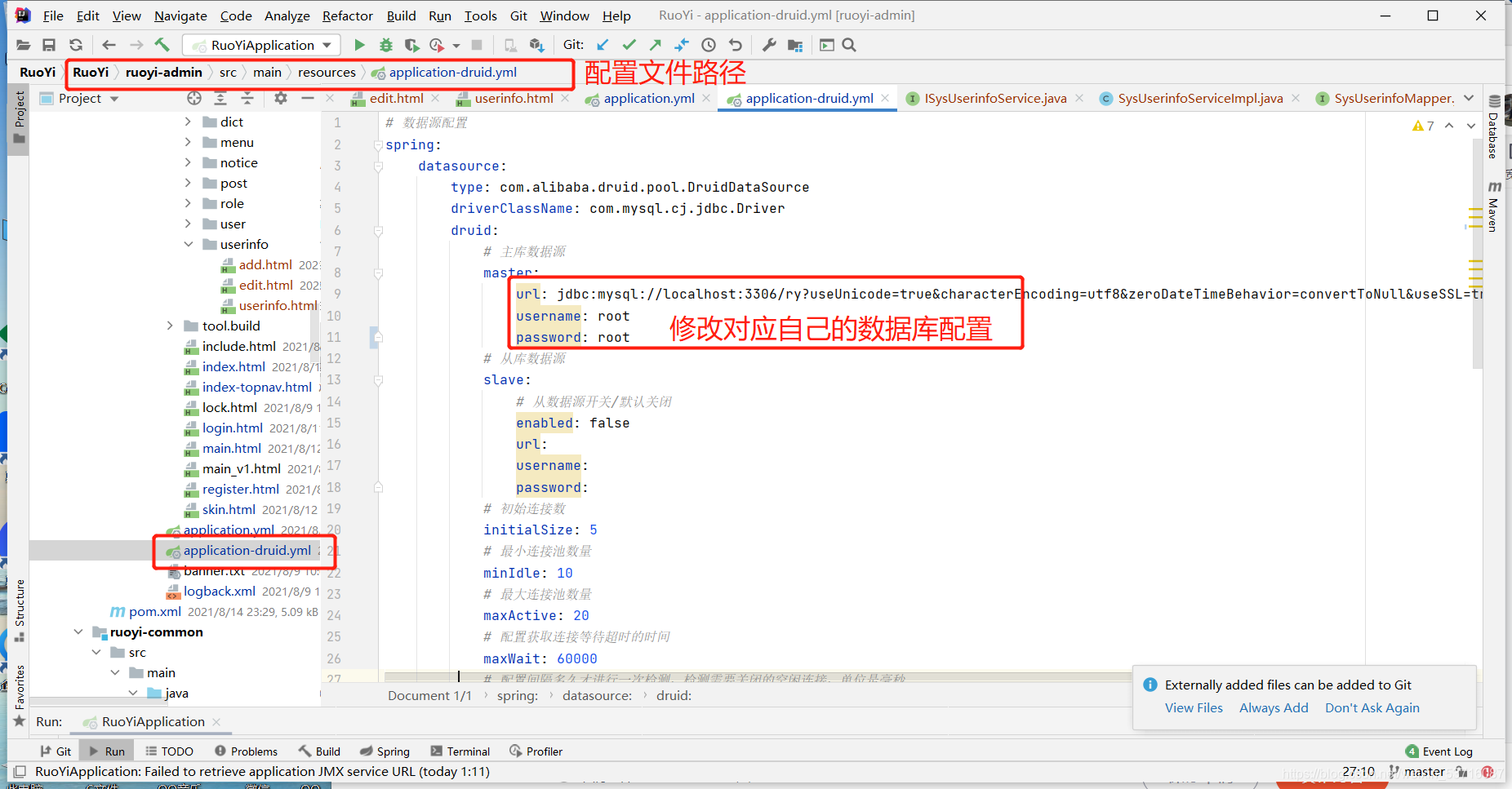The width and height of the screenshot is (1512, 789).
Task: Expand the menu folder
Action: pyautogui.click(x=188, y=142)
